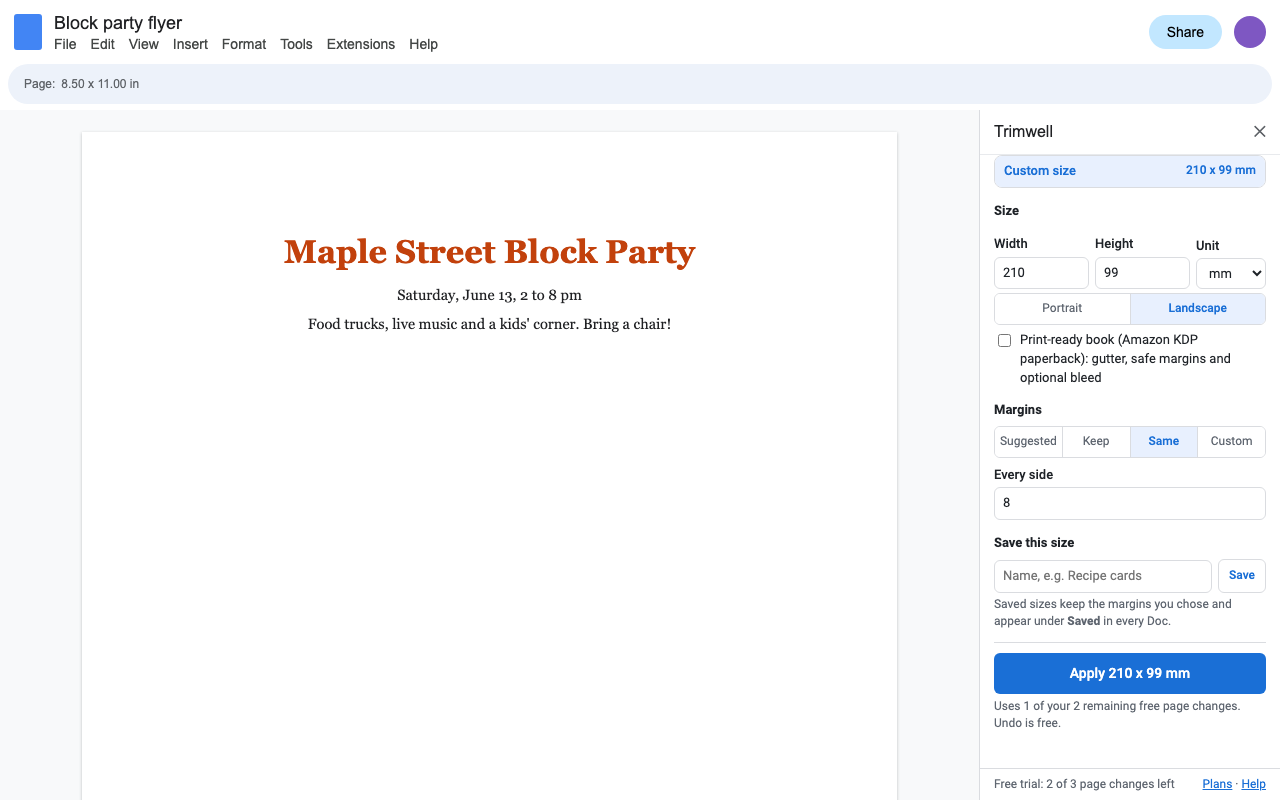Open the File menu
This screenshot has height=800, width=1280.
[65, 44]
